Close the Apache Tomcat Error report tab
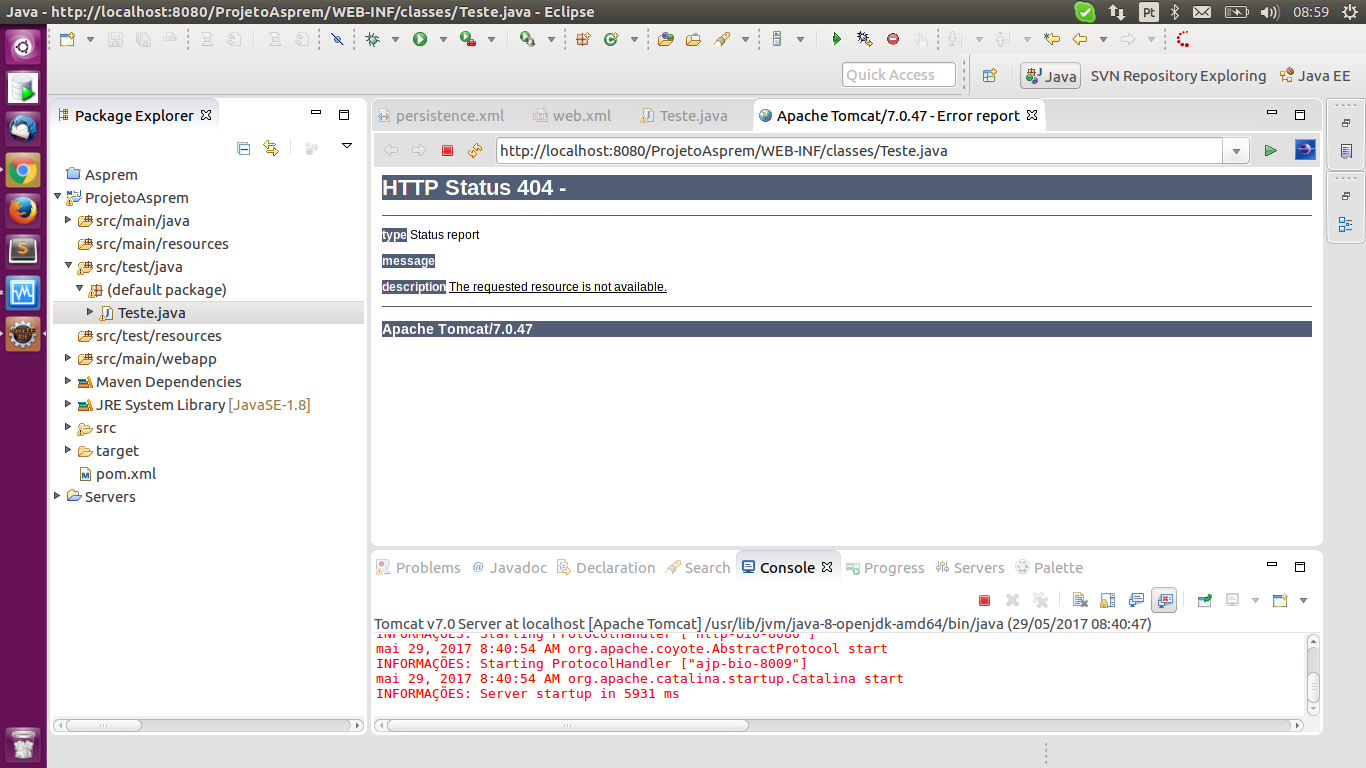 [x=1033, y=115]
